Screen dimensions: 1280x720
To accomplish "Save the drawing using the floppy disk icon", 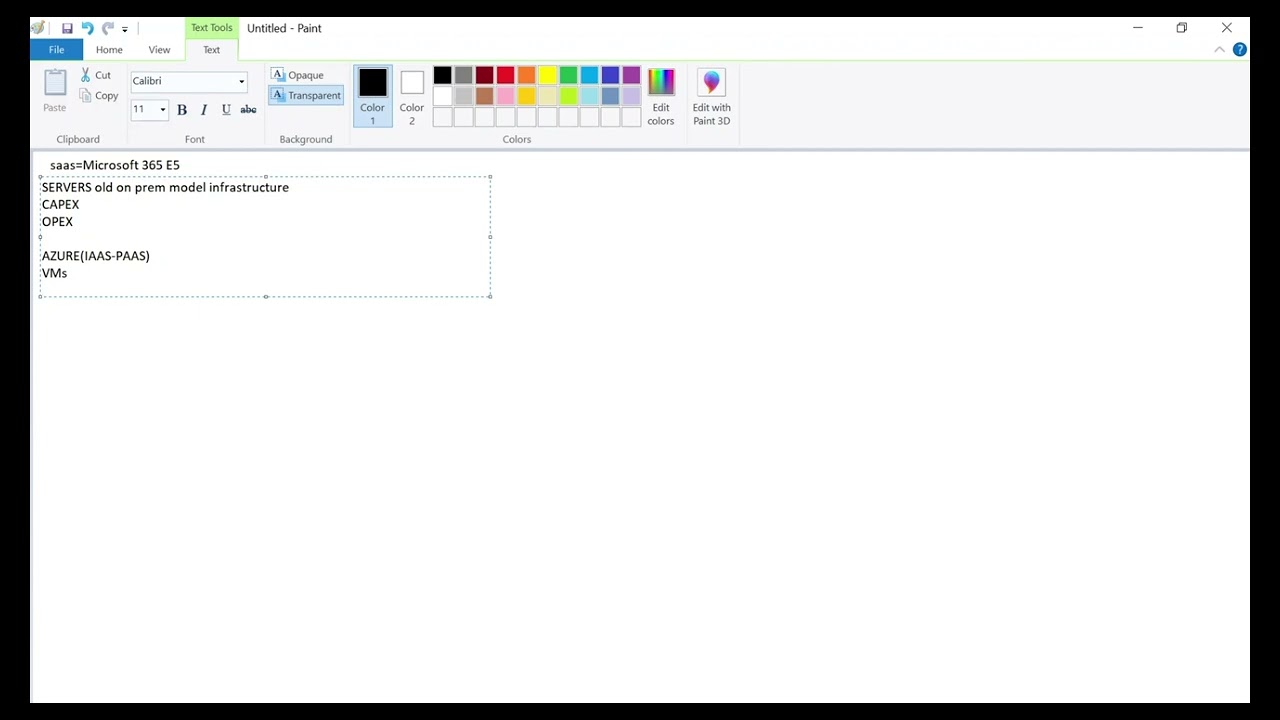I will [x=67, y=28].
